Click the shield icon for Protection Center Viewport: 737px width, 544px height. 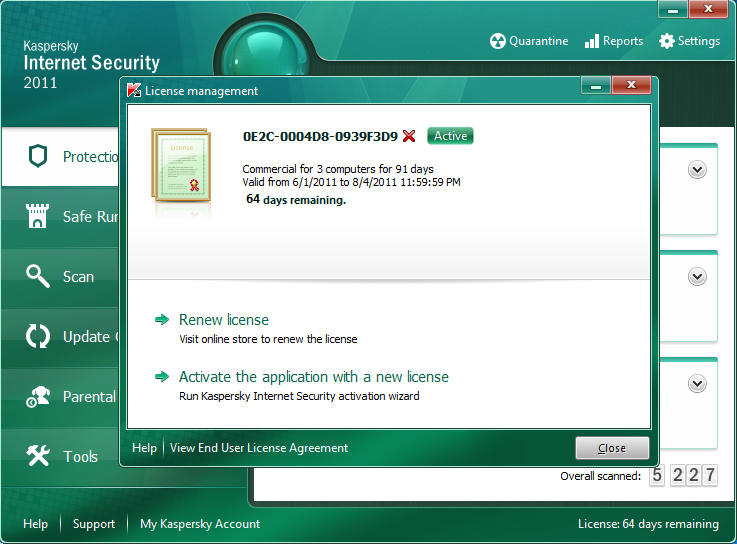pyautogui.click(x=38, y=156)
